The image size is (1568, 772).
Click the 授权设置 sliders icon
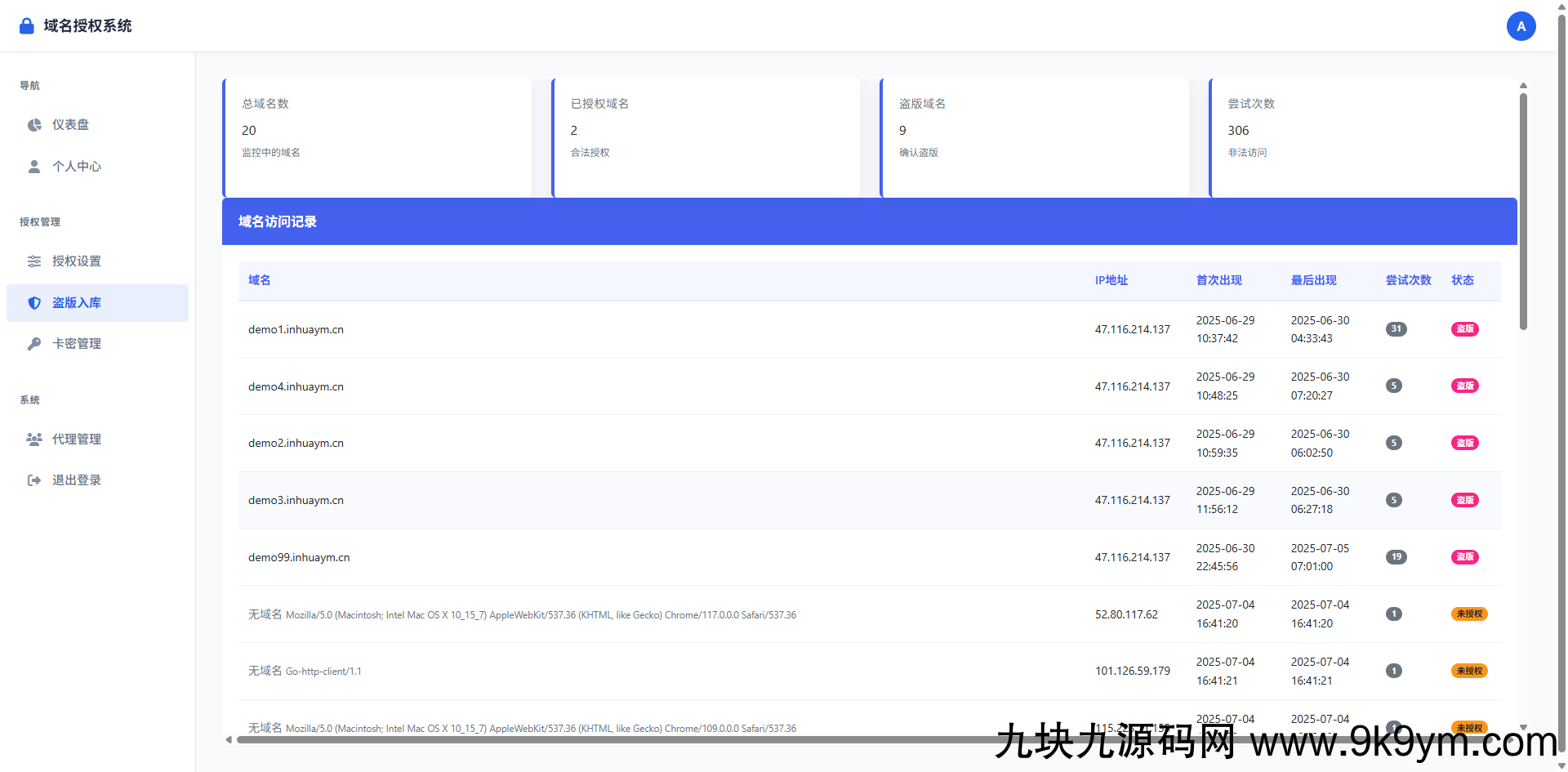coord(33,261)
